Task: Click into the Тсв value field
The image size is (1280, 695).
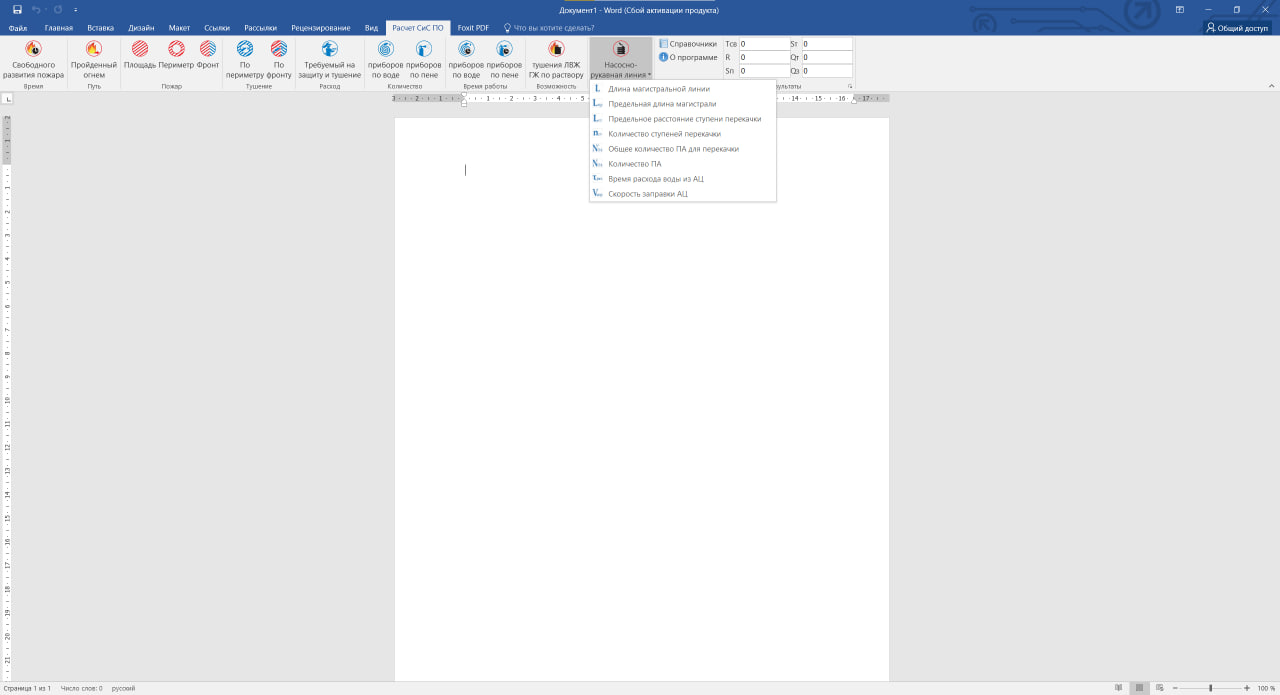Action: click(763, 44)
